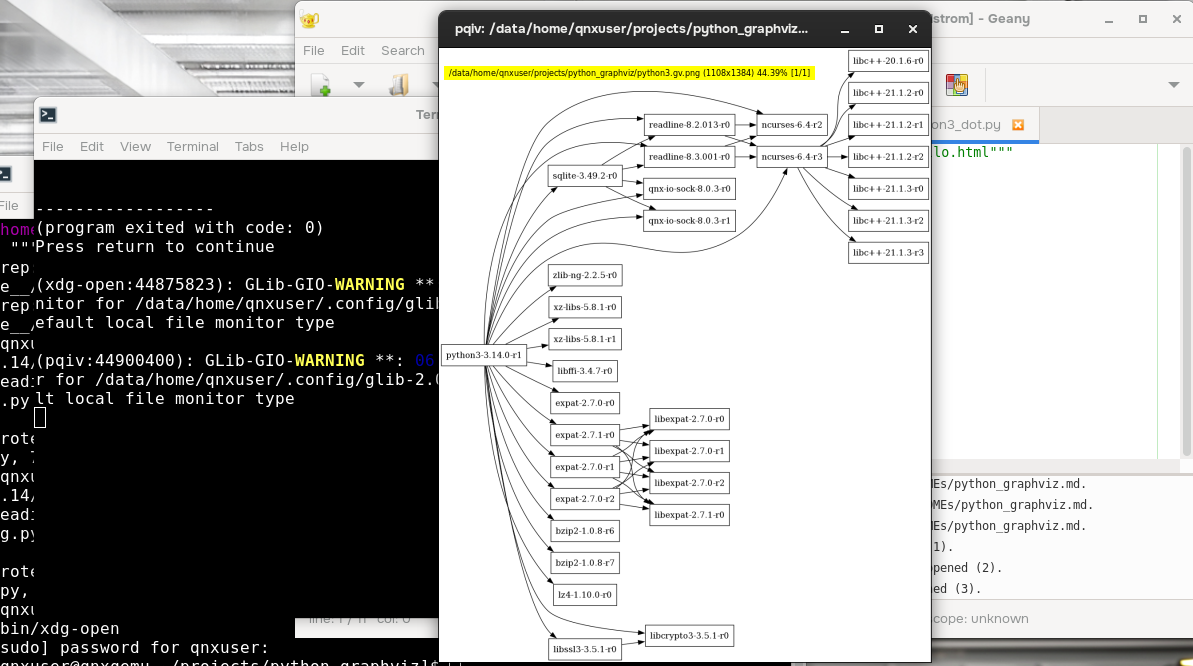Close the pqiv image viewer window

912,29
